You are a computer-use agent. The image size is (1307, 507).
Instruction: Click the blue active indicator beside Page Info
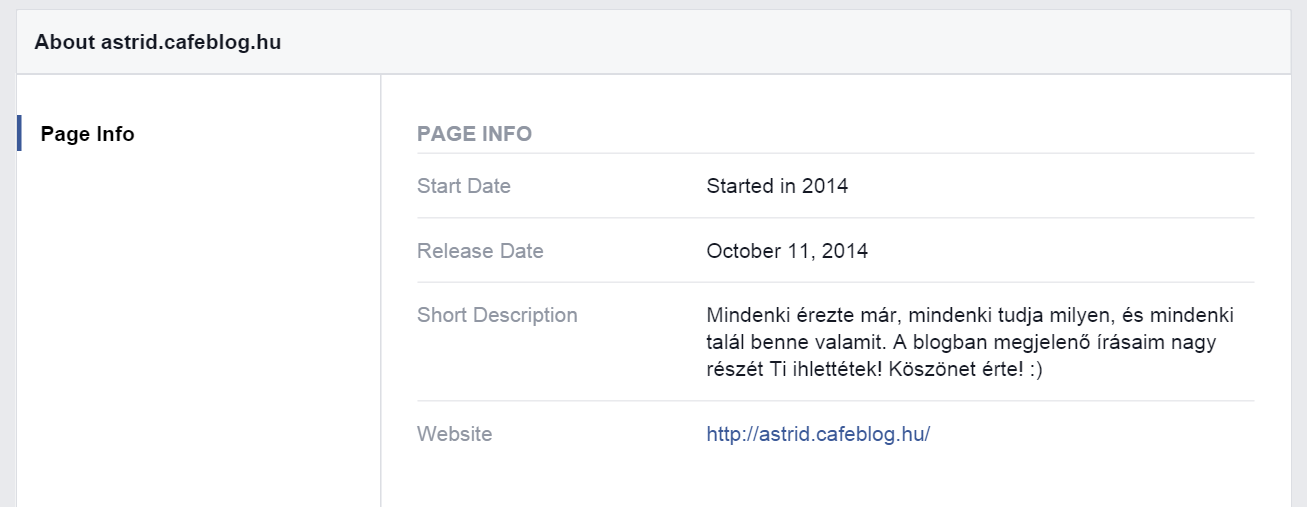[x=19, y=133]
